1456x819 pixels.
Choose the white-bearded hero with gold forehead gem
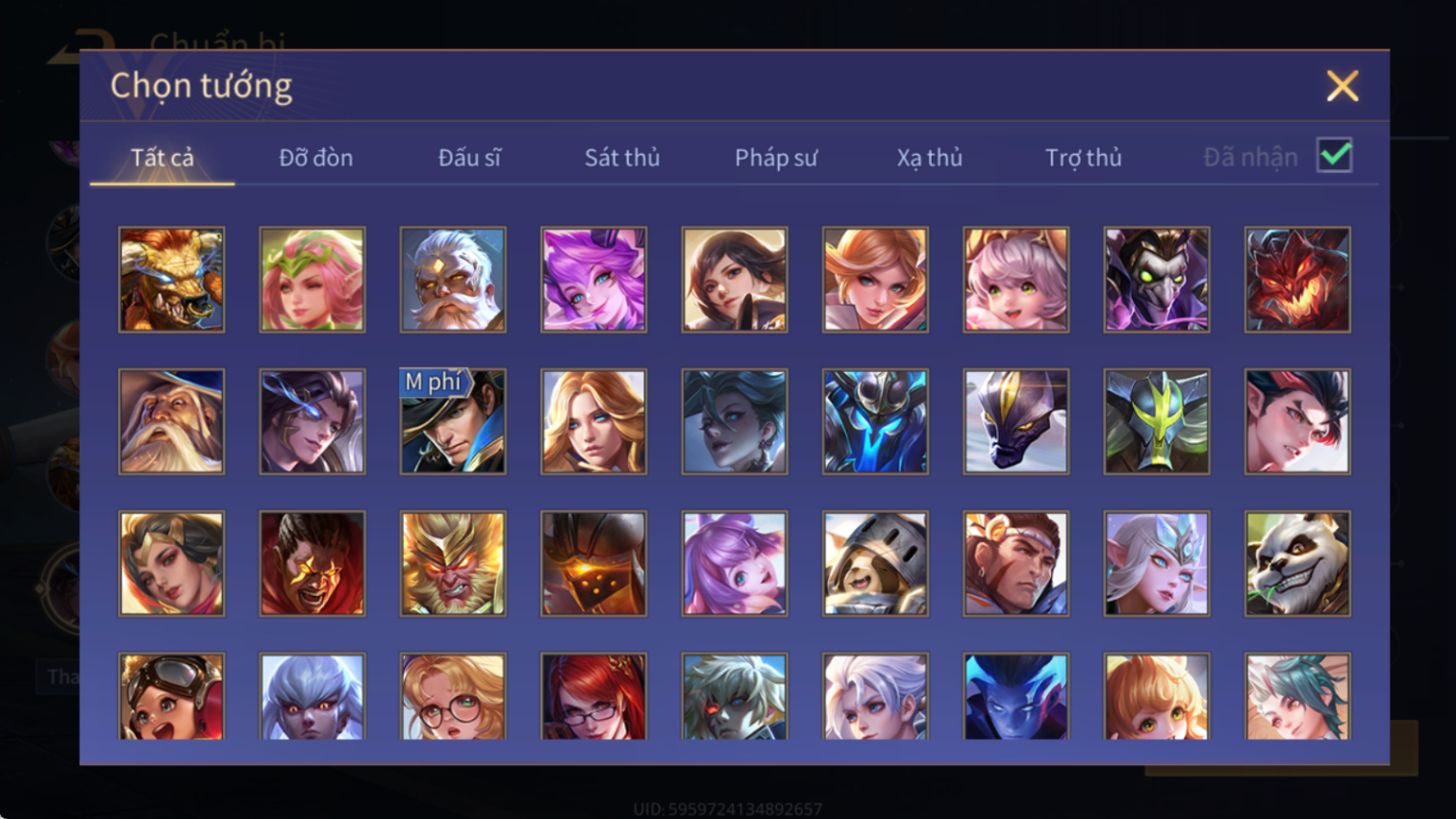click(x=453, y=280)
